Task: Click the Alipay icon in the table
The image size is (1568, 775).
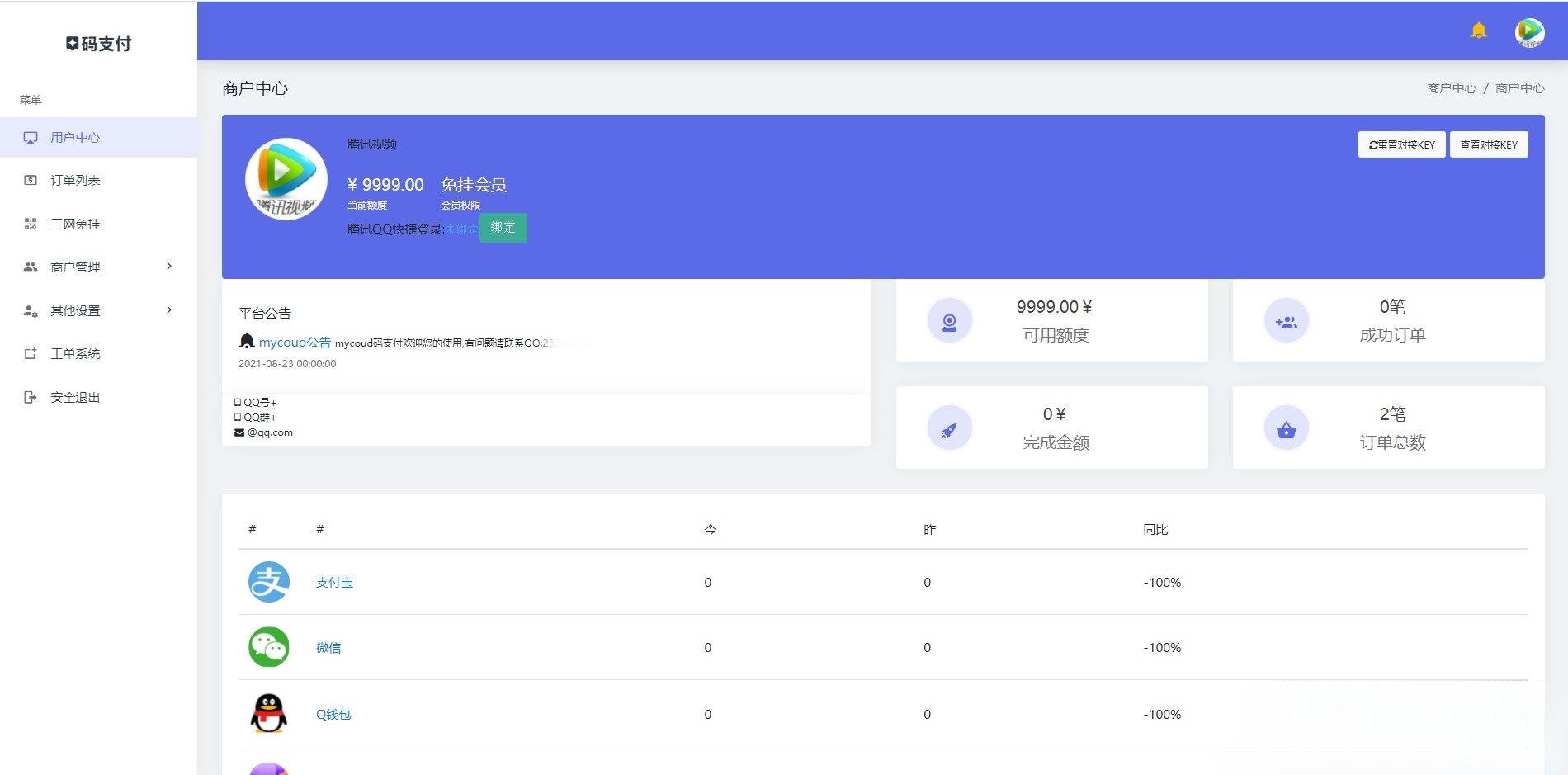Action: pos(268,582)
